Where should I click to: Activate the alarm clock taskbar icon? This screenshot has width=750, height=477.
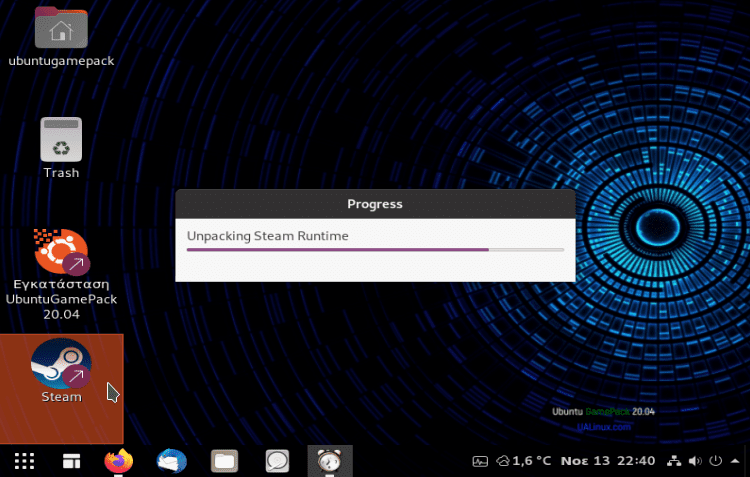[330, 461]
